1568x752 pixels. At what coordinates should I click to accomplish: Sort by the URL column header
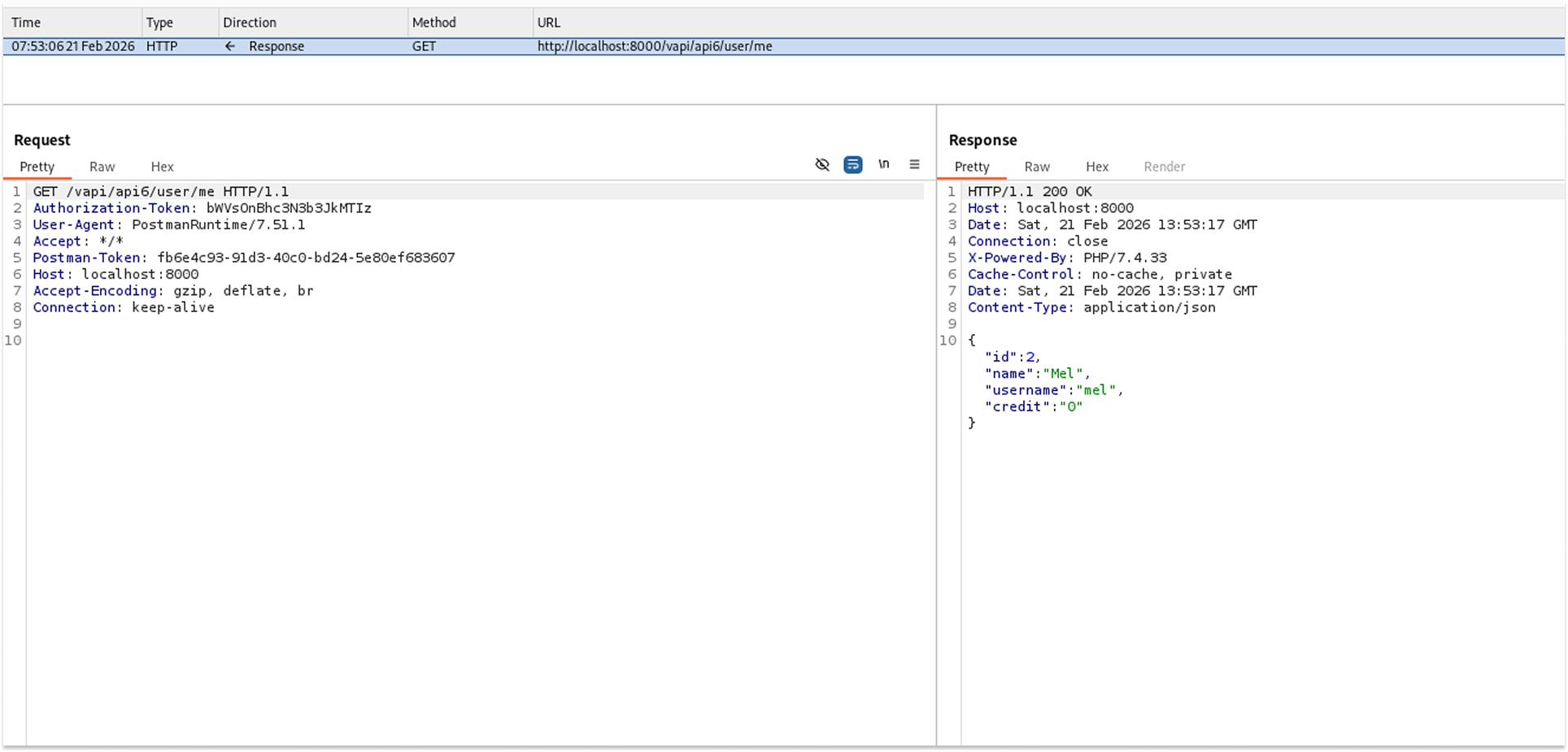click(549, 23)
